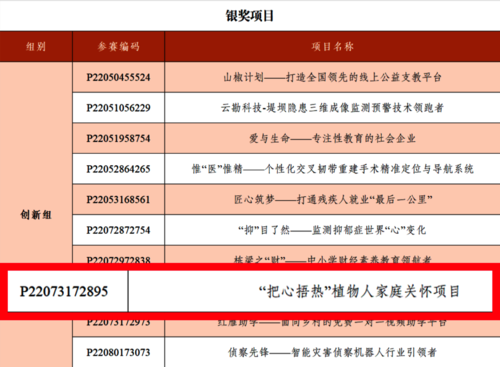Click the 项目名称 column header
Image resolution: width=500 pixels, height=367 pixels.
tap(332, 47)
